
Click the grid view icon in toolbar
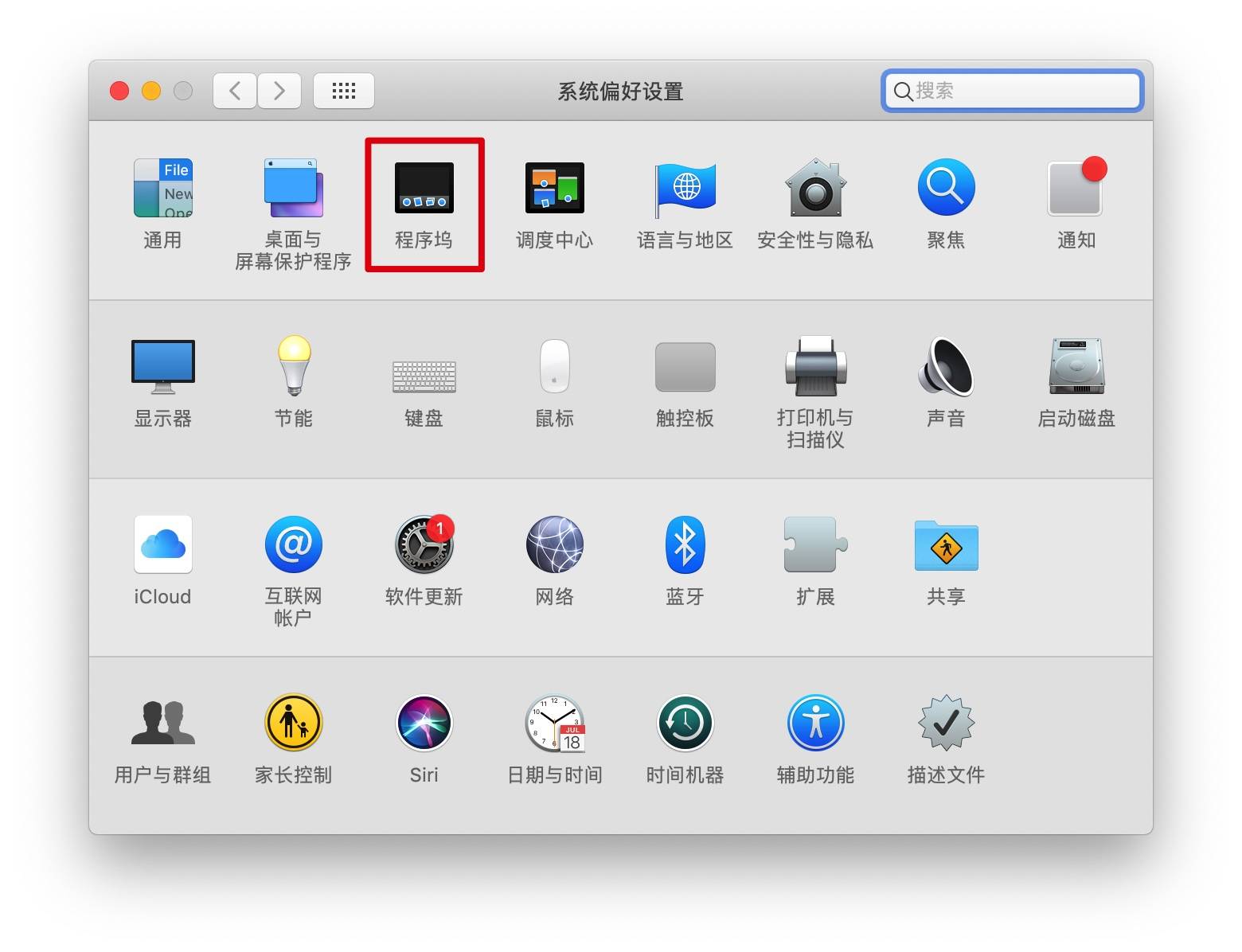pyautogui.click(x=343, y=90)
